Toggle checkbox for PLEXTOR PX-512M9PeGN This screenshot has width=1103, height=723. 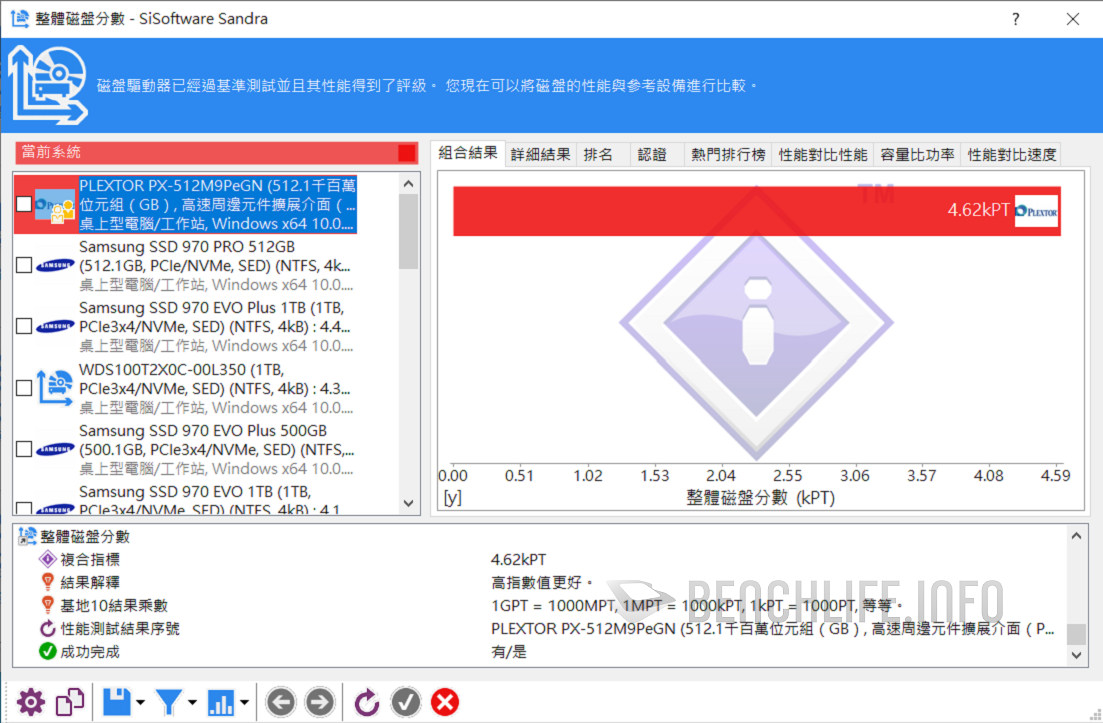pyautogui.click(x=24, y=204)
